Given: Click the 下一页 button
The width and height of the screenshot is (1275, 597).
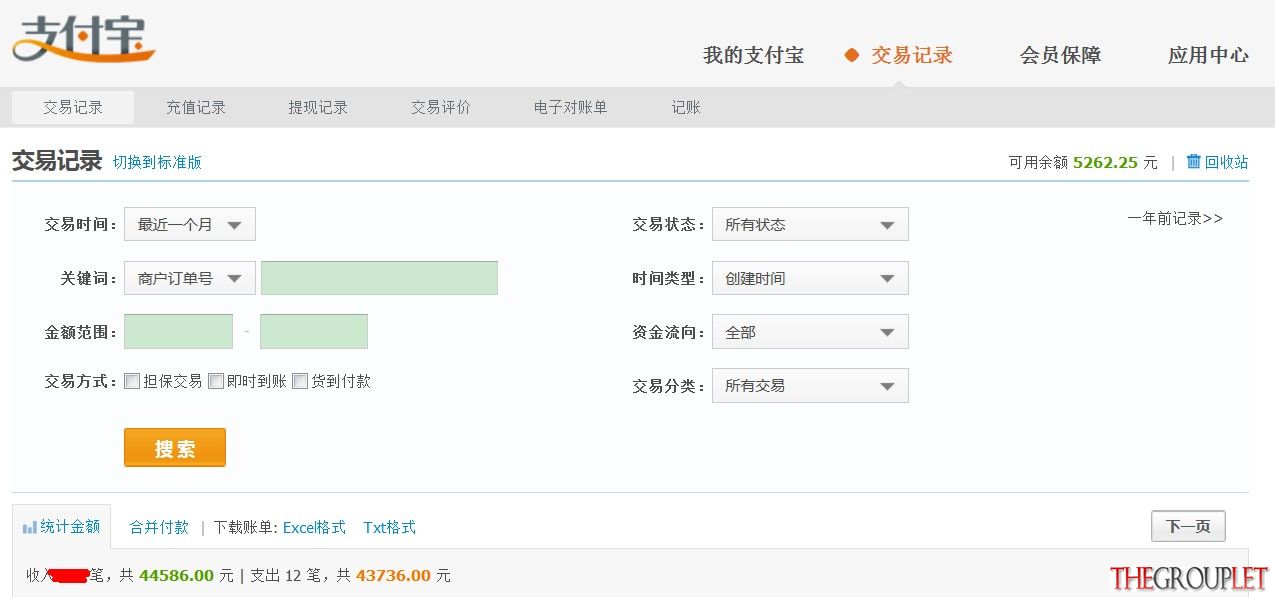Looking at the screenshot, I should 1188,526.
